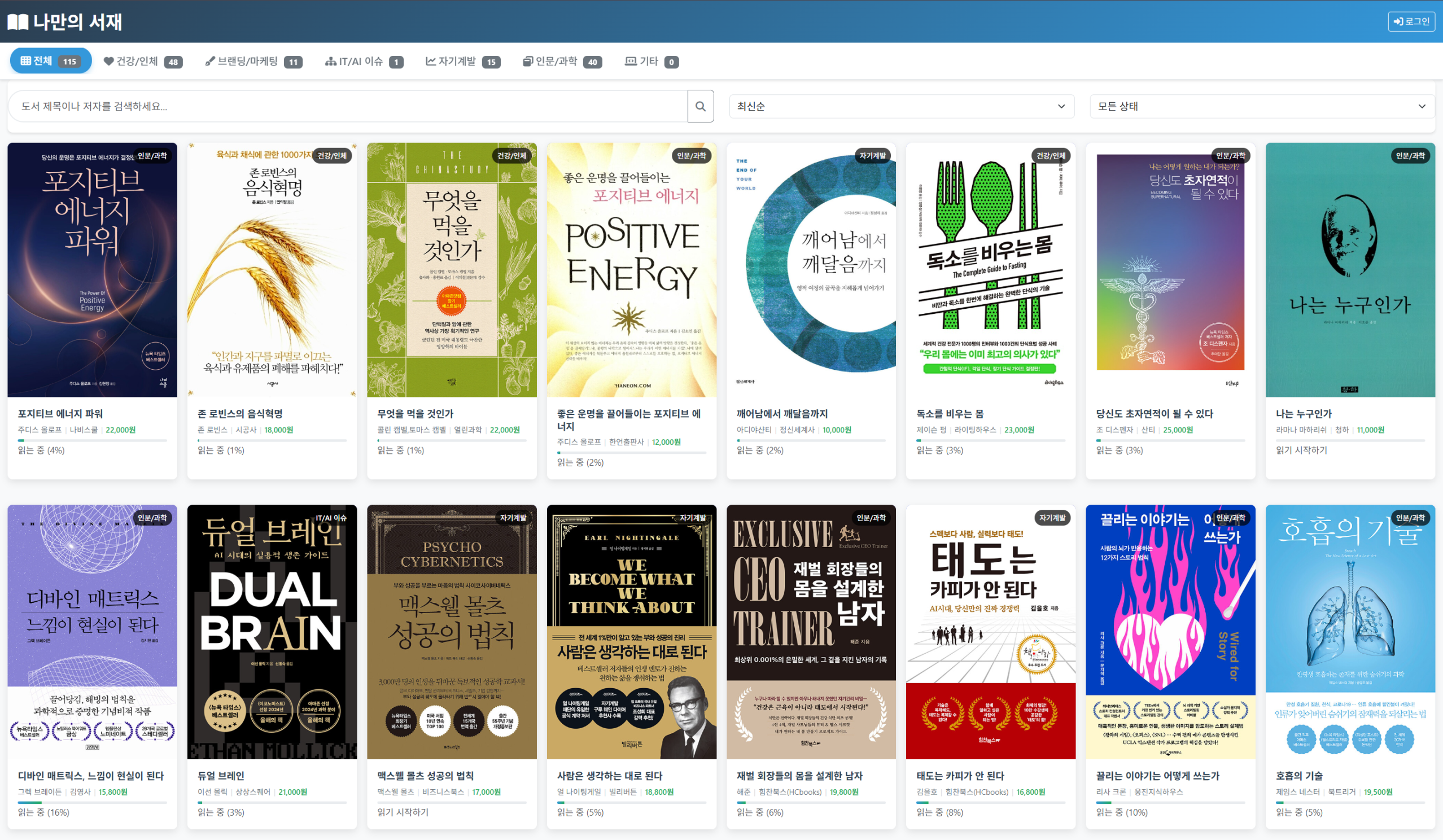The height and width of the screenshot is (840, 1443).
Task: Click the 호흡의 기술 book cover
Action: pyautogui.click(x=1350, y=632)
